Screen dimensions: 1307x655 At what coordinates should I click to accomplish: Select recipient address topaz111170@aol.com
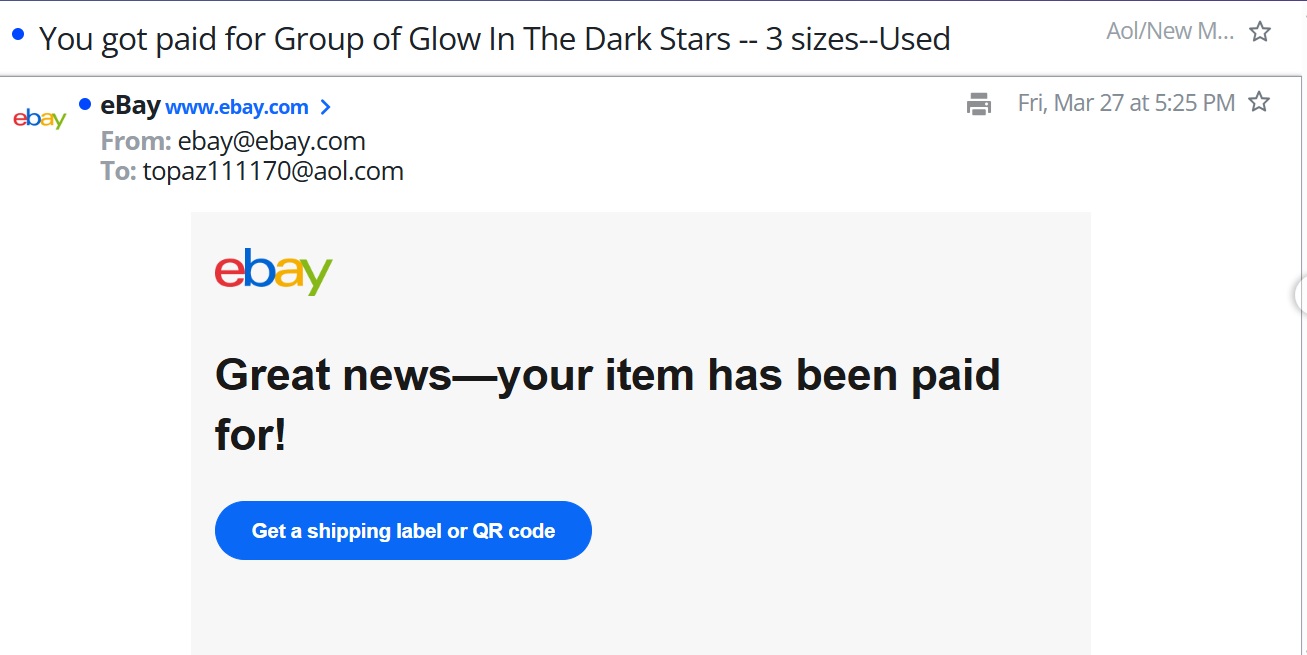pos(273,171)
